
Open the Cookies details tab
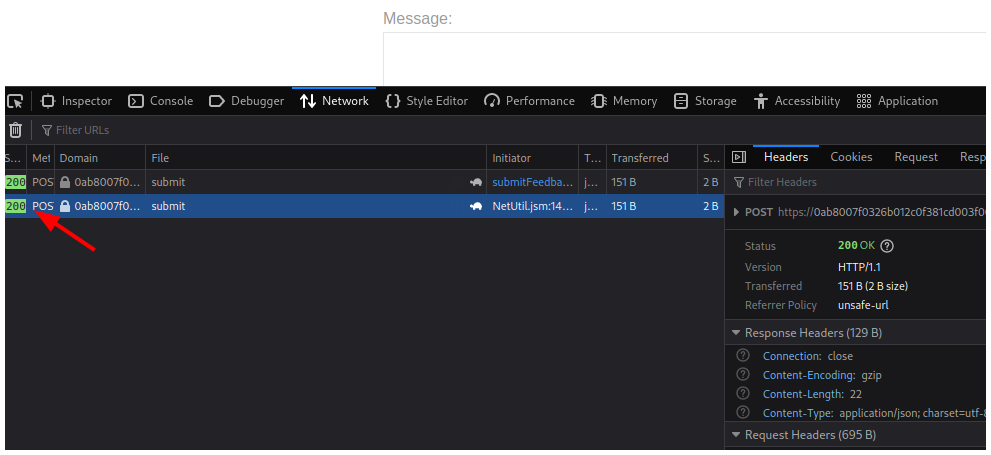pos(851,157)
